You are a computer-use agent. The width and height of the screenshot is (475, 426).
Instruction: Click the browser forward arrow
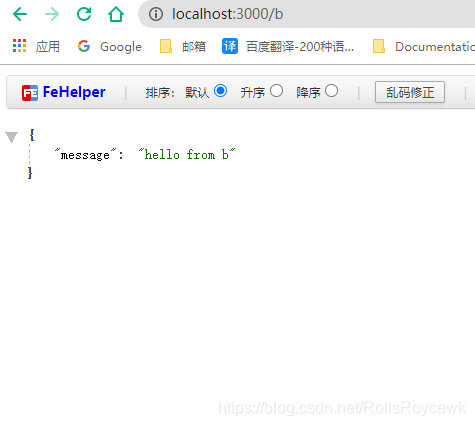point(52,14)
